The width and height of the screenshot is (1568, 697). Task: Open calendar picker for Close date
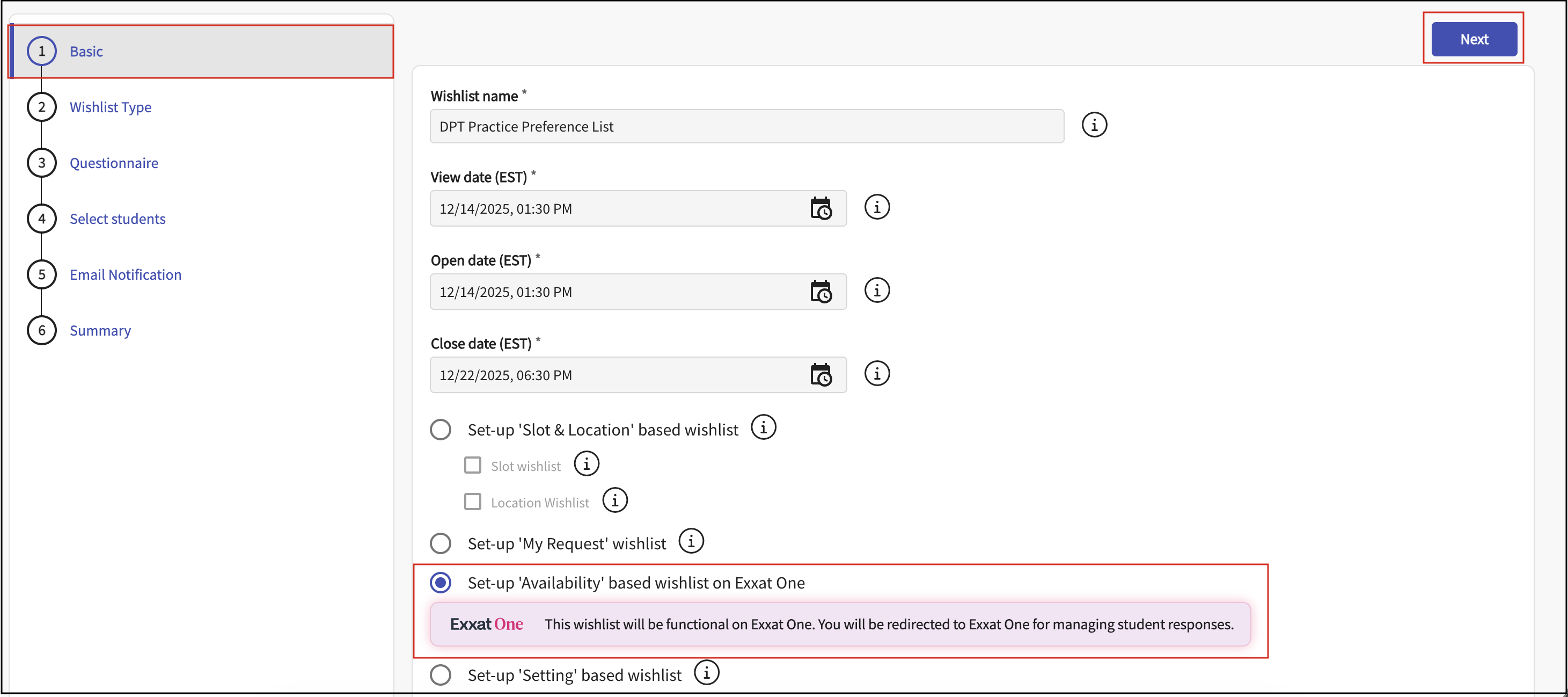tap(820, 375)
